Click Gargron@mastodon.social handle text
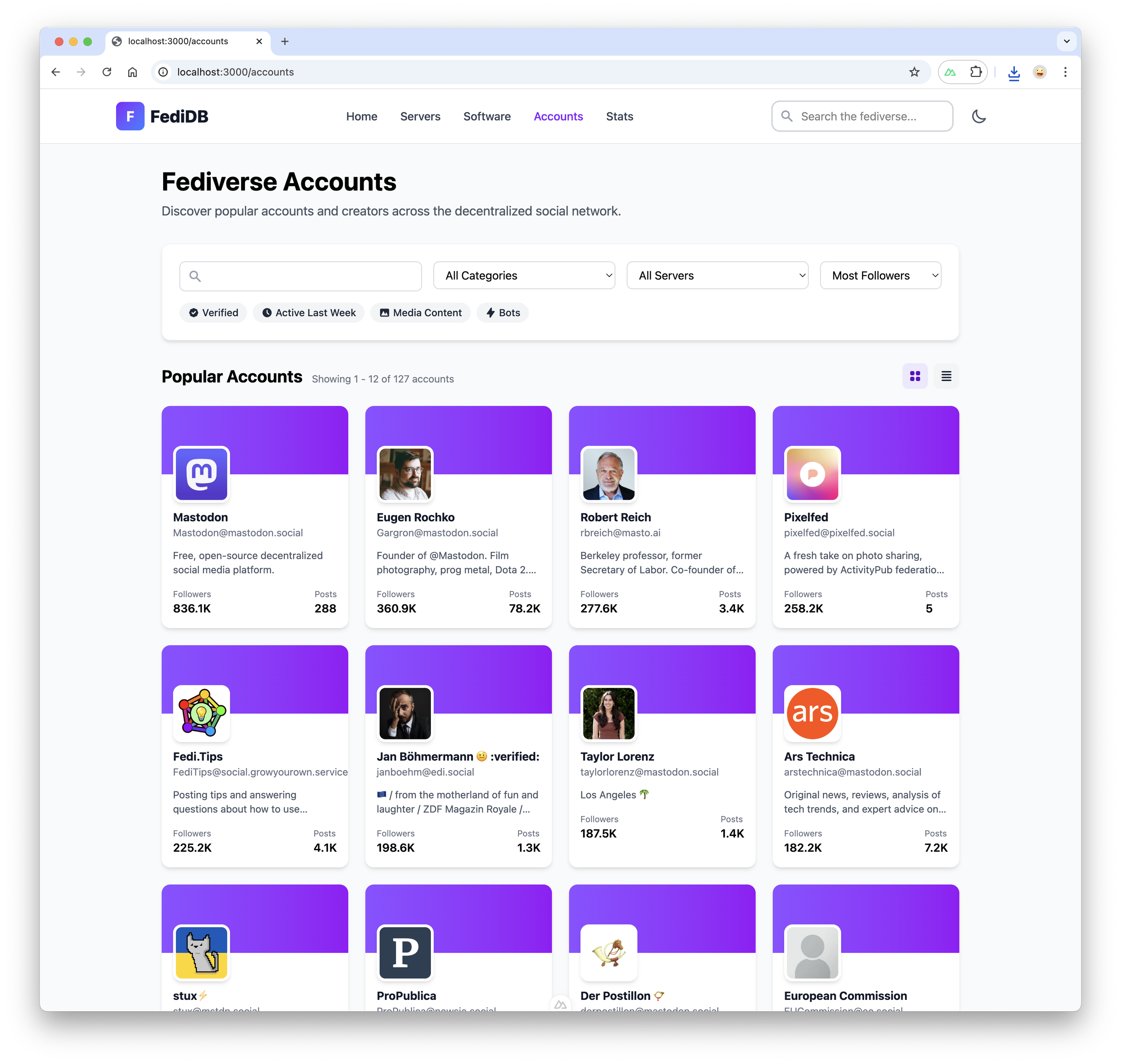Image resolution: width=1121 pixels, height=1064 pixels. pyautogui.click(x=437, y=532)
